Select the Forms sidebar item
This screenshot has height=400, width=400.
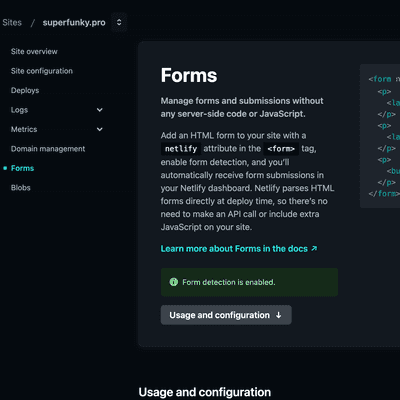(22, 168)
